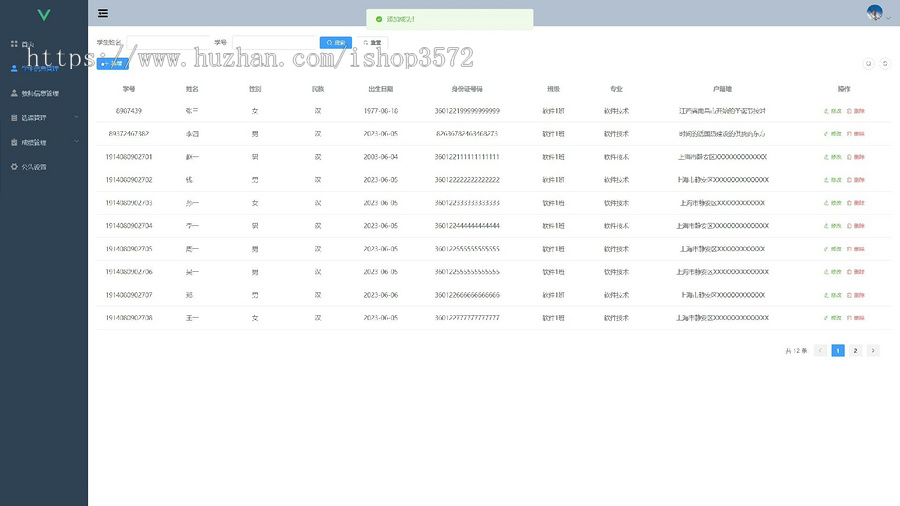900x506 pixels.
Task: Delete student 1914080902703
Action: point(856,203)
